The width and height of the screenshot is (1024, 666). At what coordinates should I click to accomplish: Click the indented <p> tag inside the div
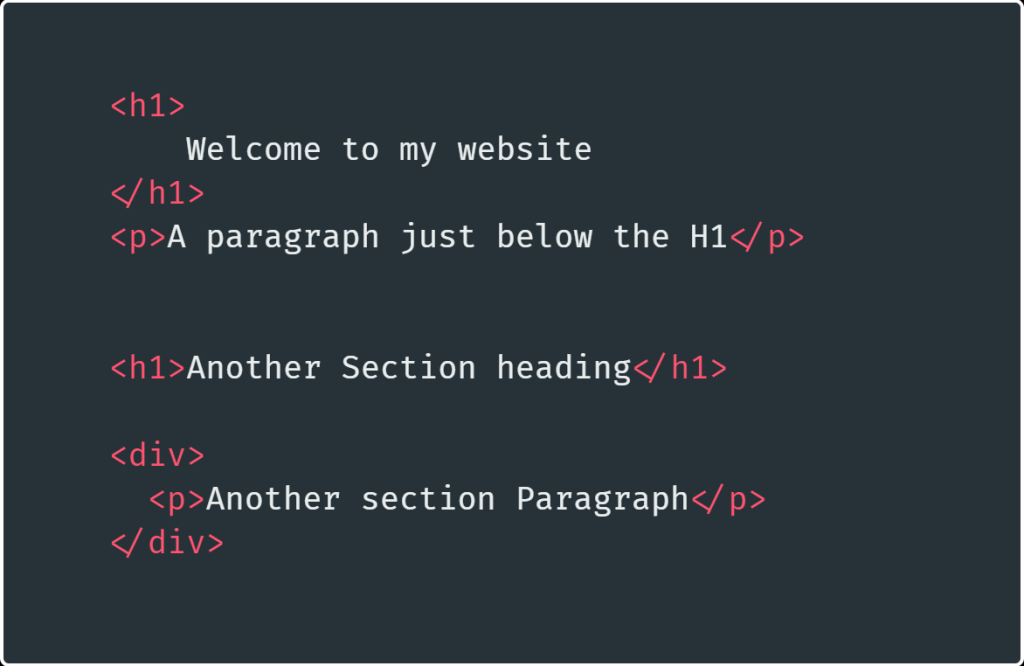click(x=177, y=500)
